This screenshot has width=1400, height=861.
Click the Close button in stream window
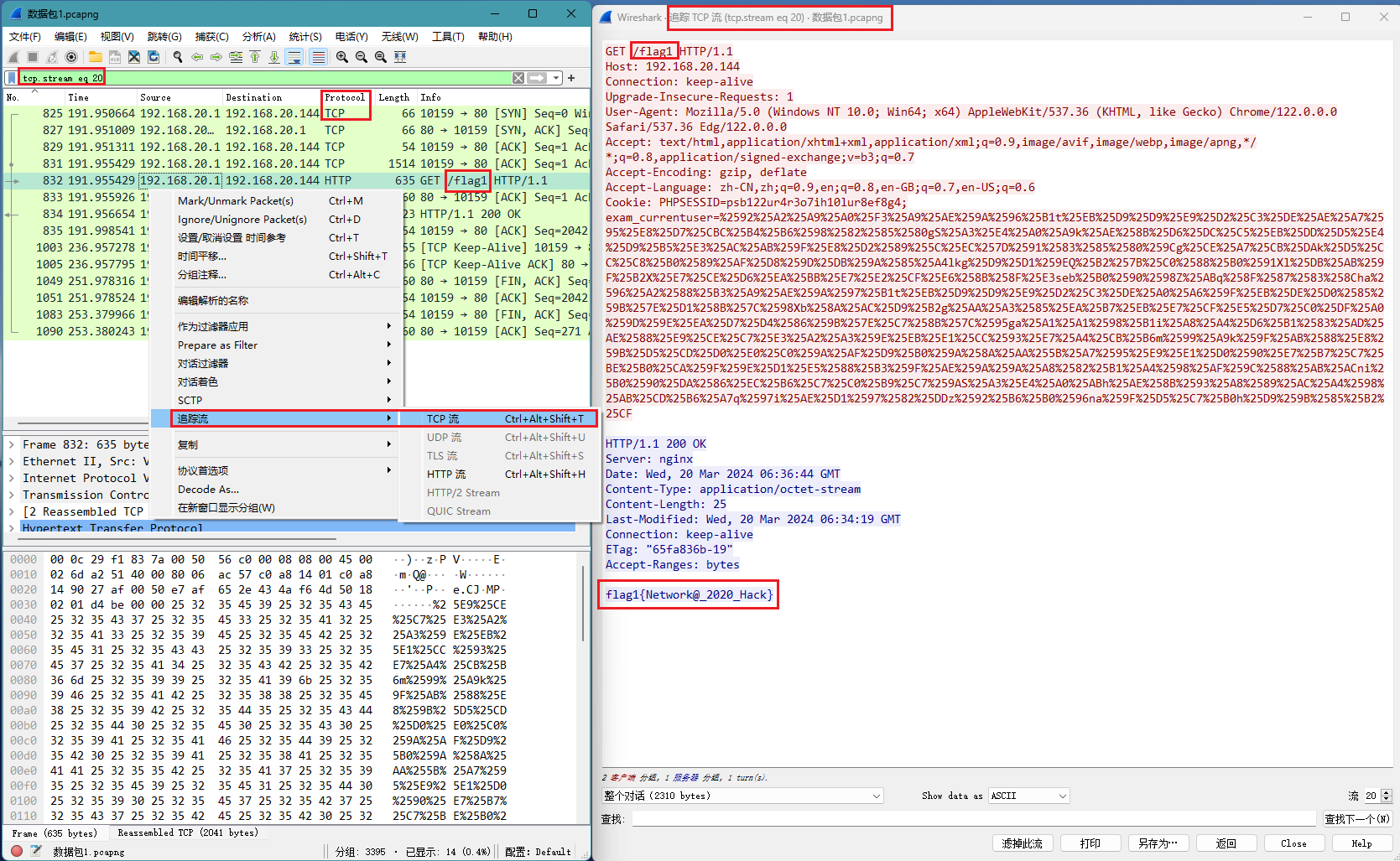coord(1293,843)
